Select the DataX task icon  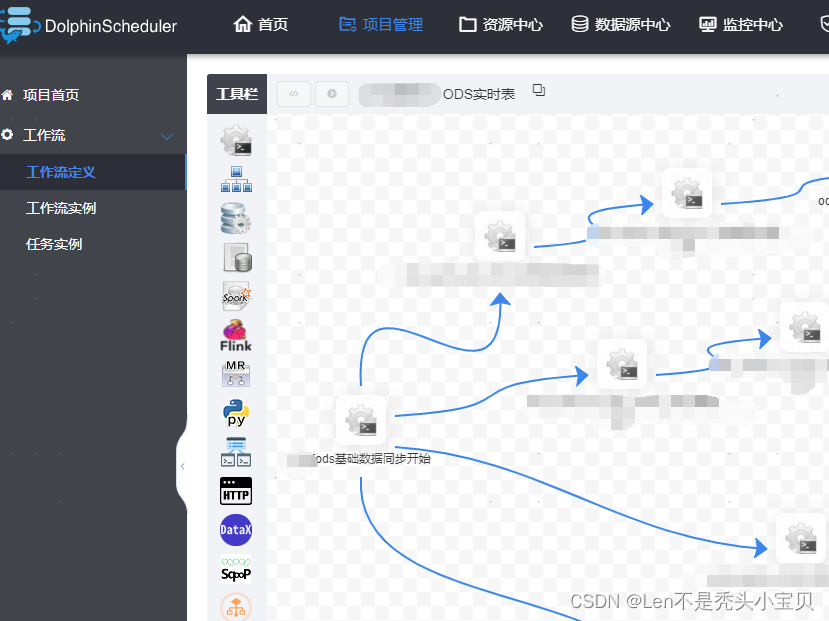[235, 530]
